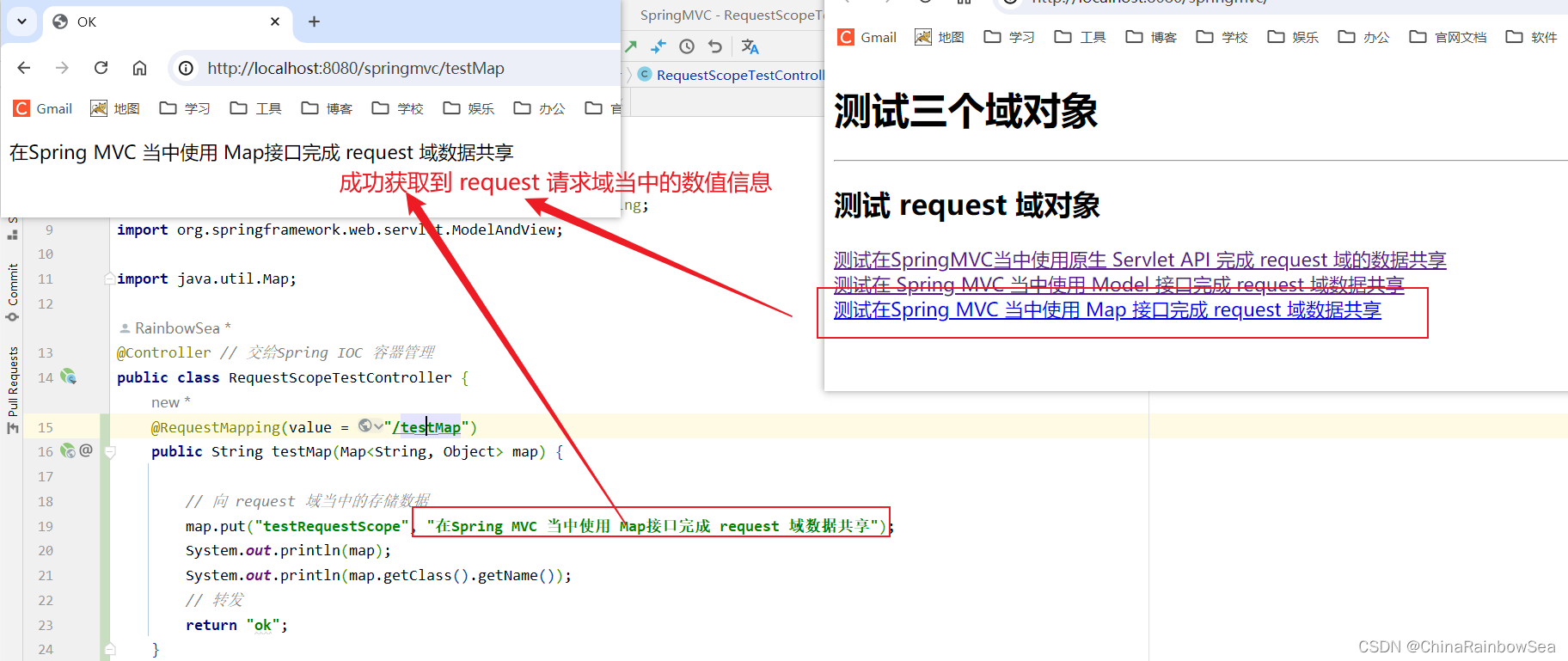Screen dimensions: 1568x661
Task: Open 地图 bookmark in right browser
Action: pyautogui.click(x=940, y=37)
